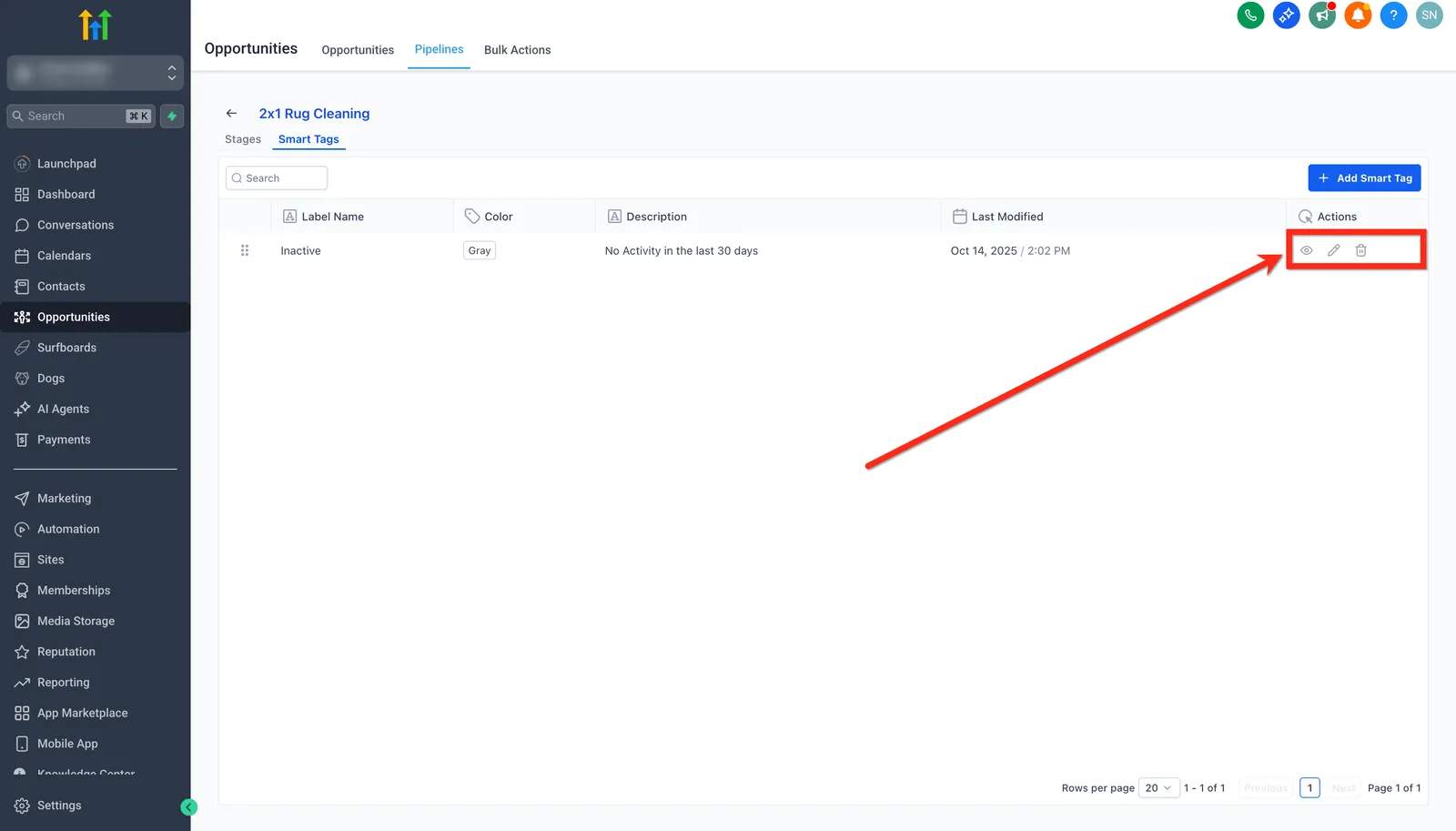Screen dimensions: 1456x831
Task: Expand the account switcher in sidebar
Action: (96, 73)
